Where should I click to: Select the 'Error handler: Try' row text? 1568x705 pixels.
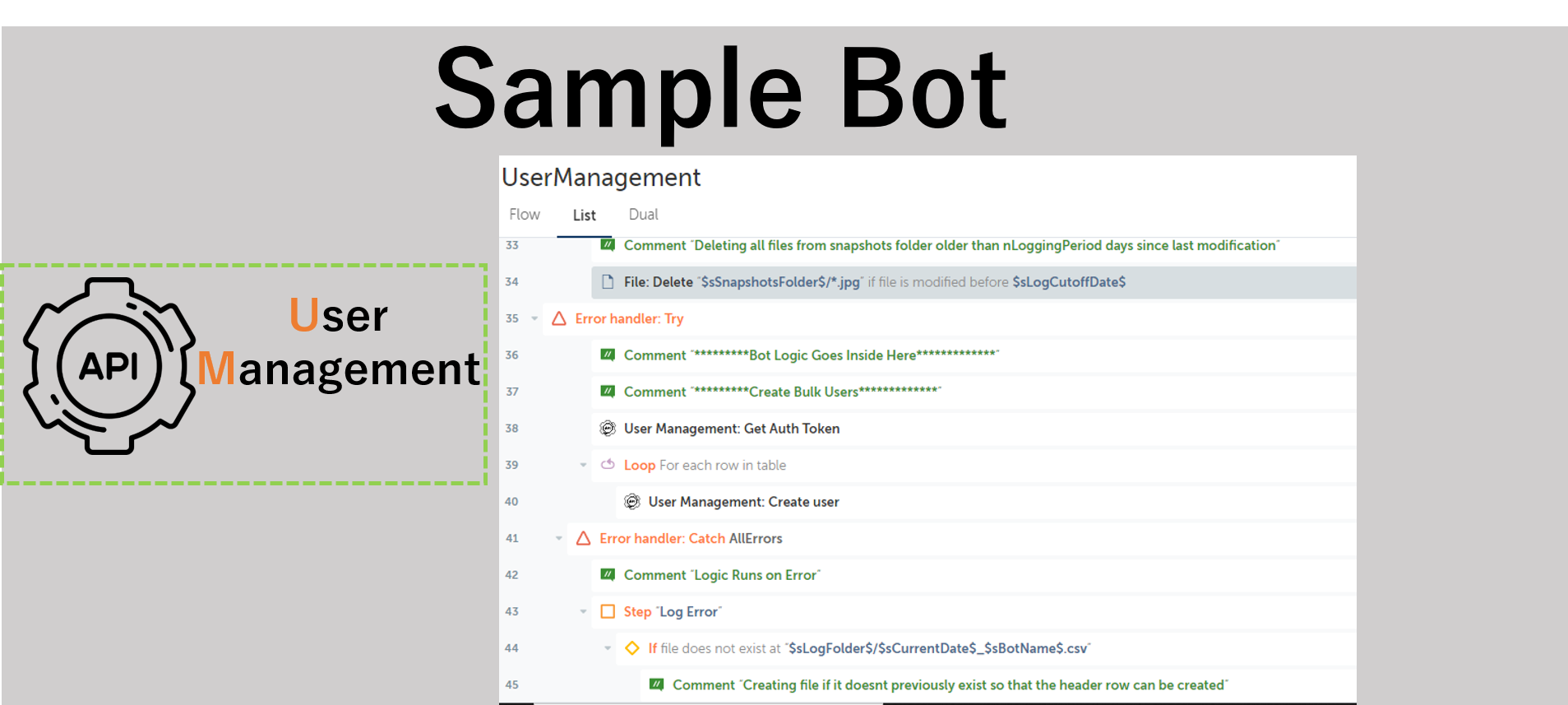tap(629, 318)
